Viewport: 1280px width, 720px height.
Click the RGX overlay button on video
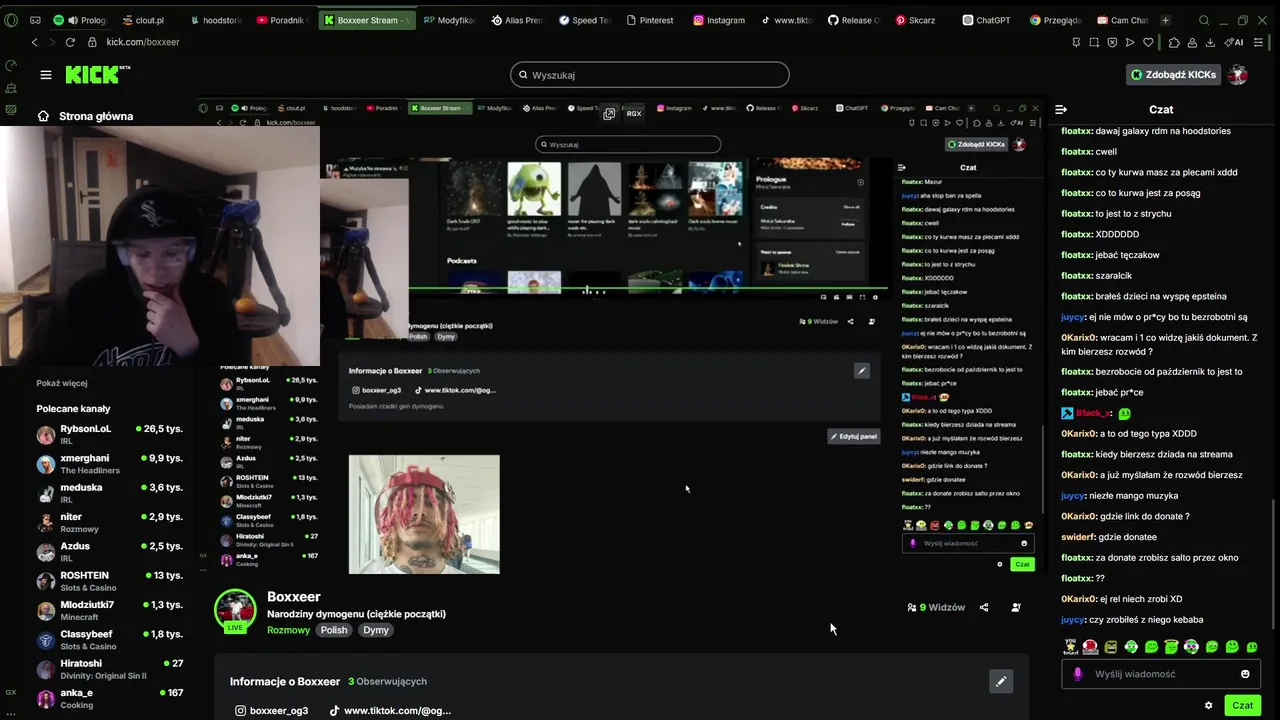634,114
